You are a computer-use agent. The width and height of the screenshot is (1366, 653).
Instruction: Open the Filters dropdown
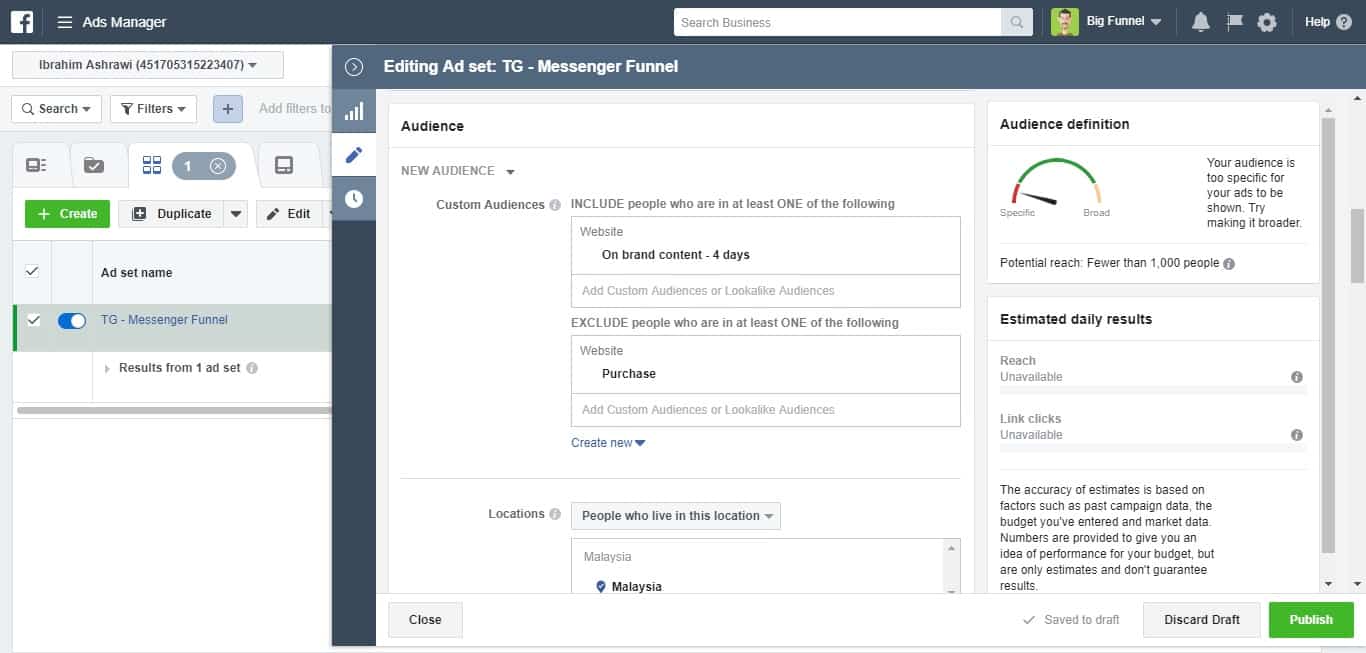coord(153,109)
